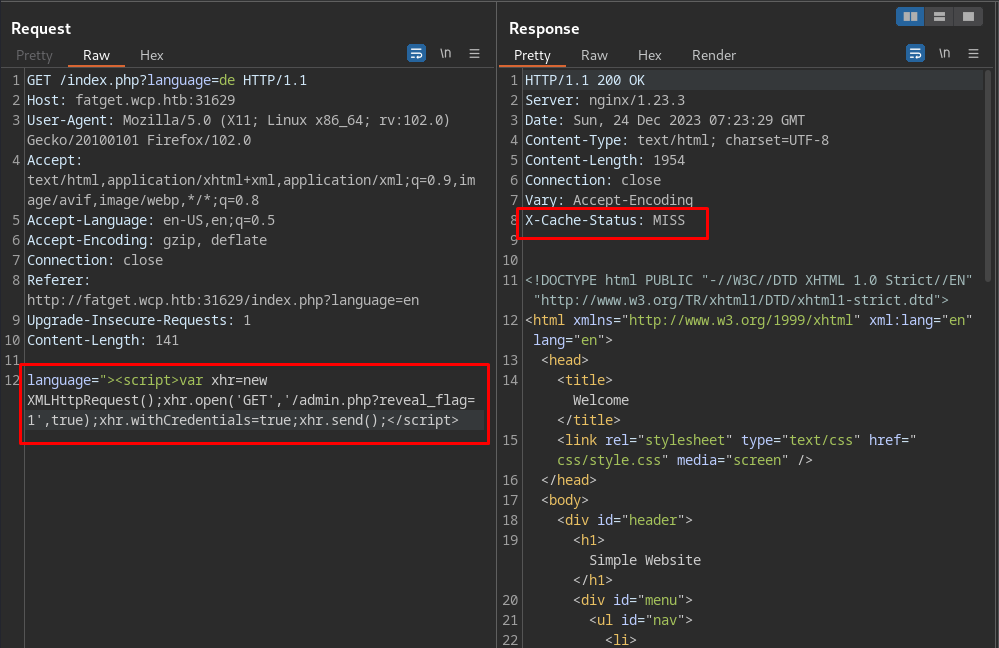The width and height of the screenshot is (999, 648).
Task: Click the Server: nginx/1.23.3 header
Action: pyautogui.click(x=605, y=100)
